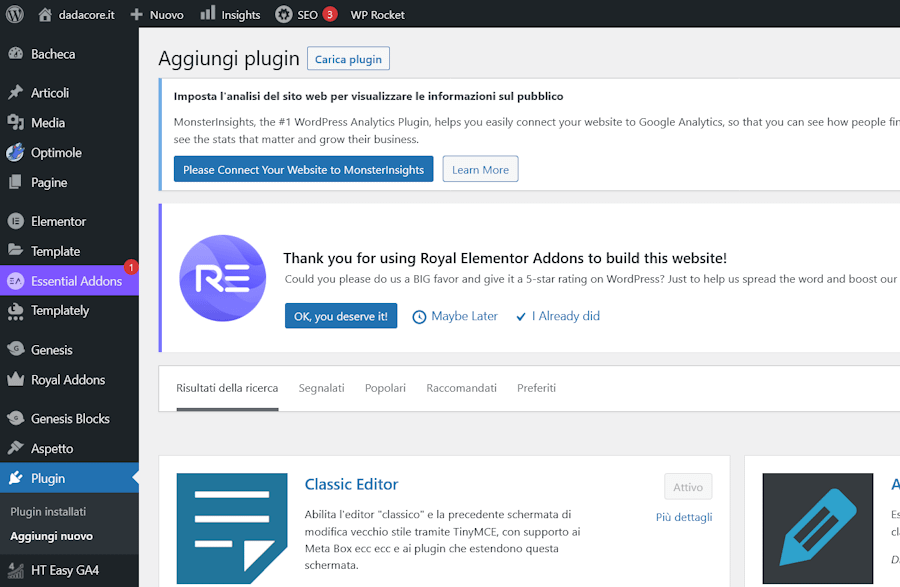The height and width of the screenshot is (587, 900).
Task: Click the Media icon in sidebar
Action: pyautogui.click(x=15, y=122)
